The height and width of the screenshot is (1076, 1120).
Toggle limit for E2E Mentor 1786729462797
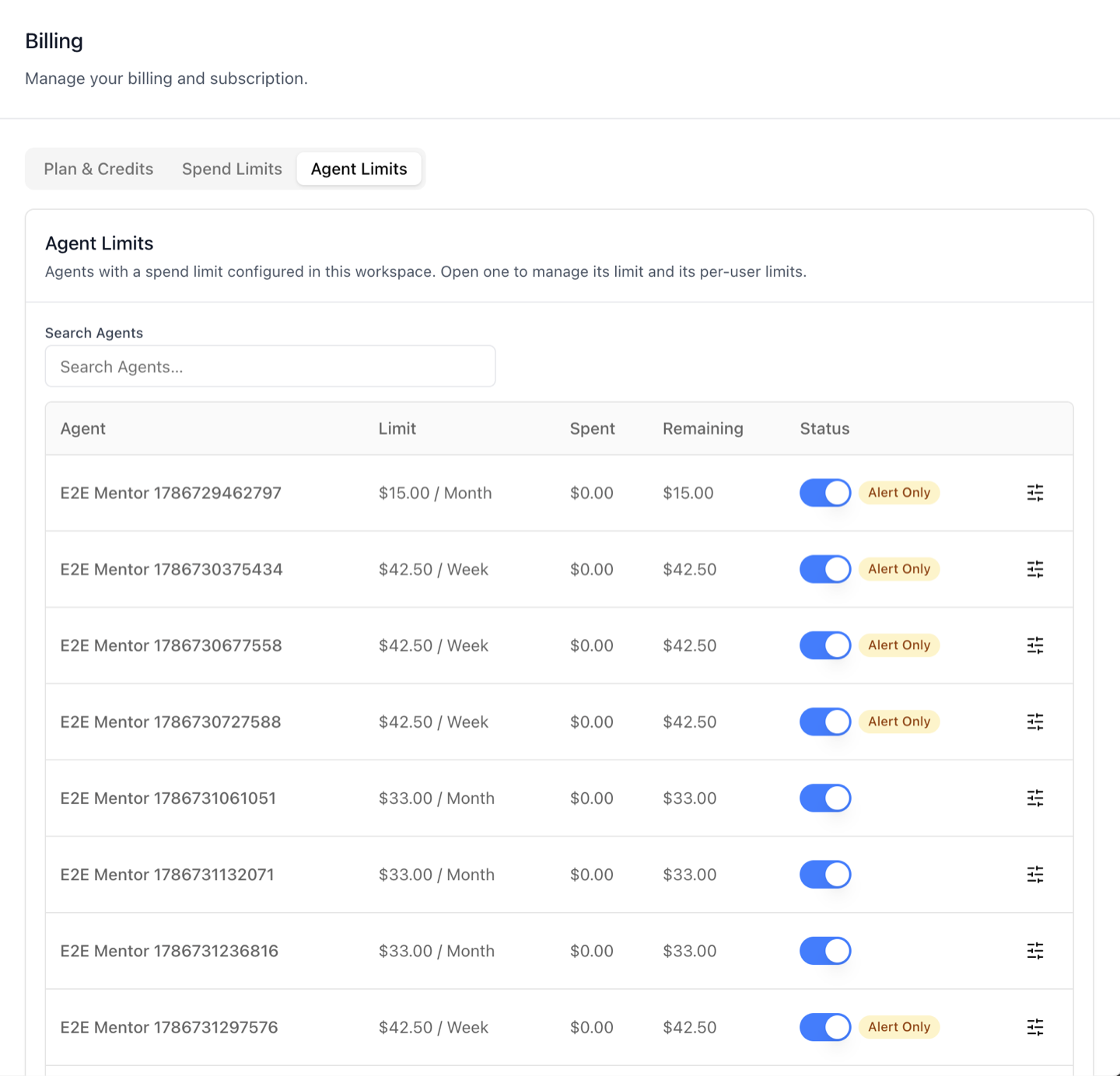(x=825, y=493)
